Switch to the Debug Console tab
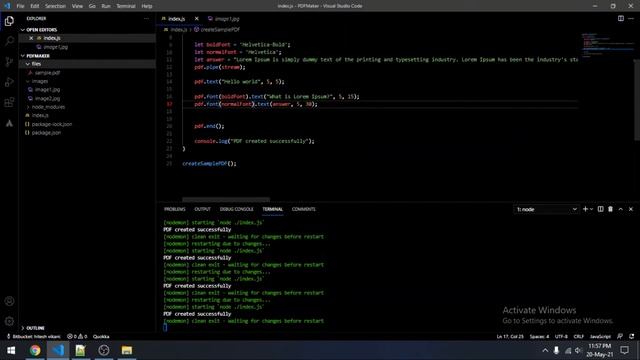The width and height of the screenshot is (640, 360). tap(236, 209)
